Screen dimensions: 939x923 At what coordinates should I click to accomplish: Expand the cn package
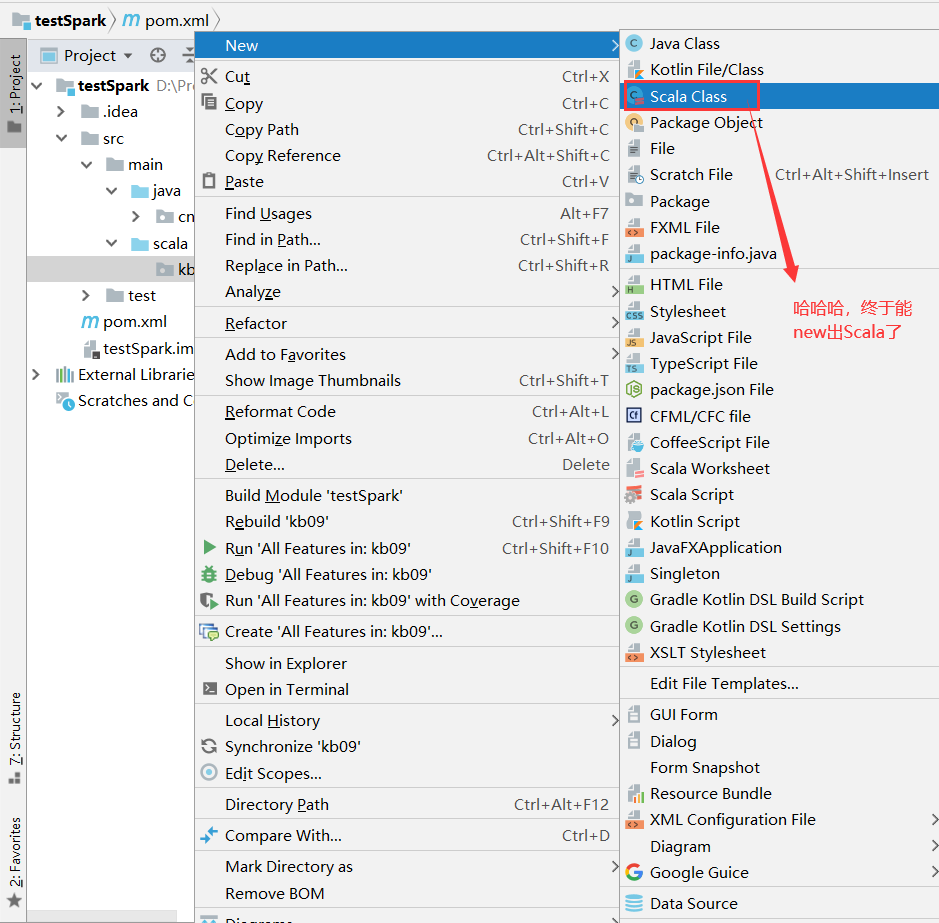(x=136, y=217)
